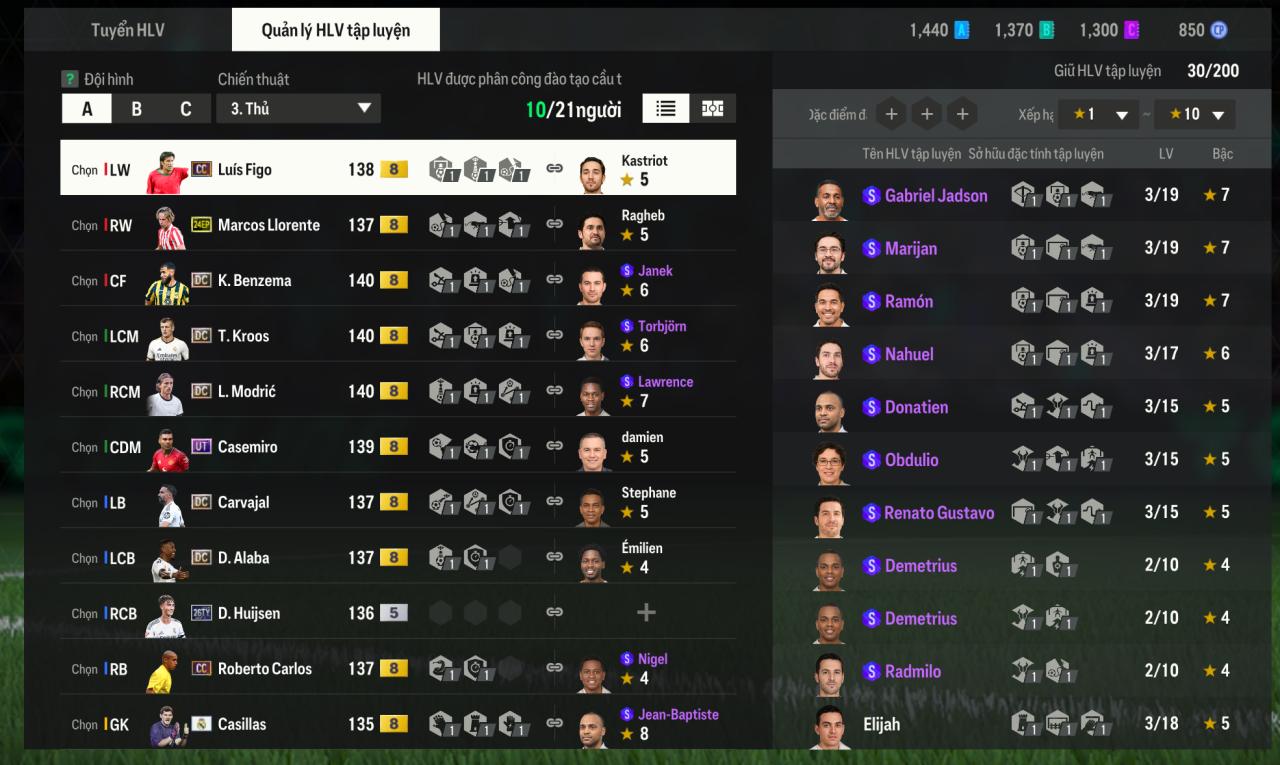
Task: Select squad B toggle
Action: pos(136,109)
